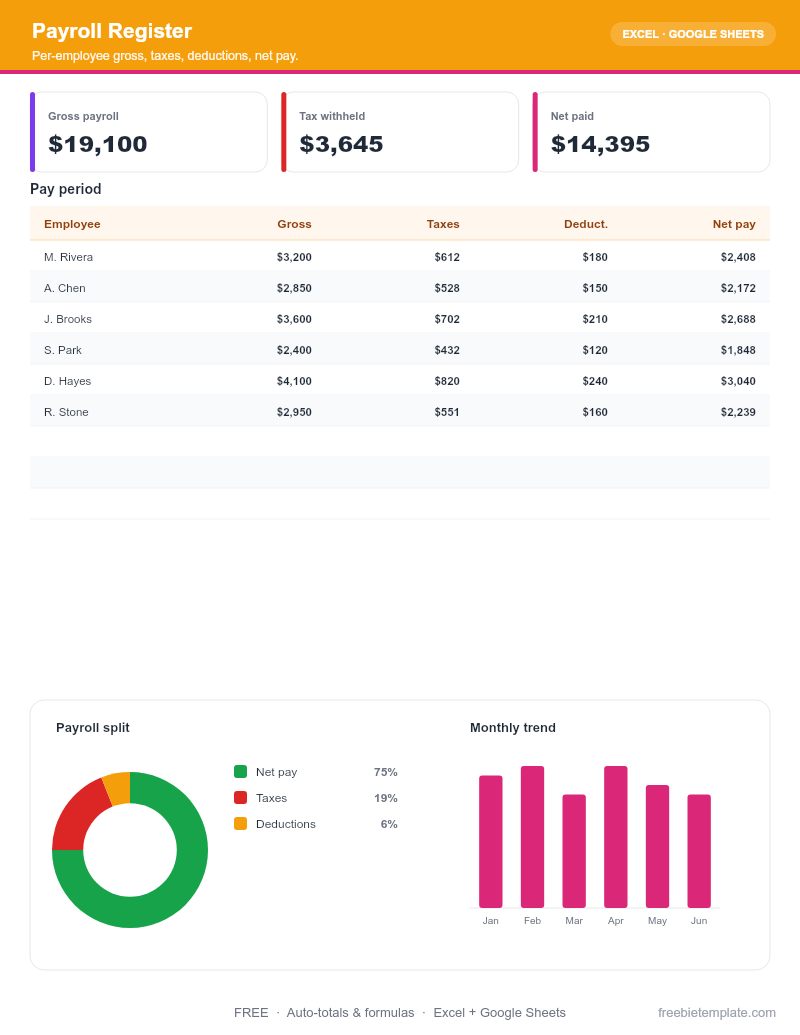Click the May bar in Monthly trend
Screen dimensions: 800x1035
click(657, 846)
